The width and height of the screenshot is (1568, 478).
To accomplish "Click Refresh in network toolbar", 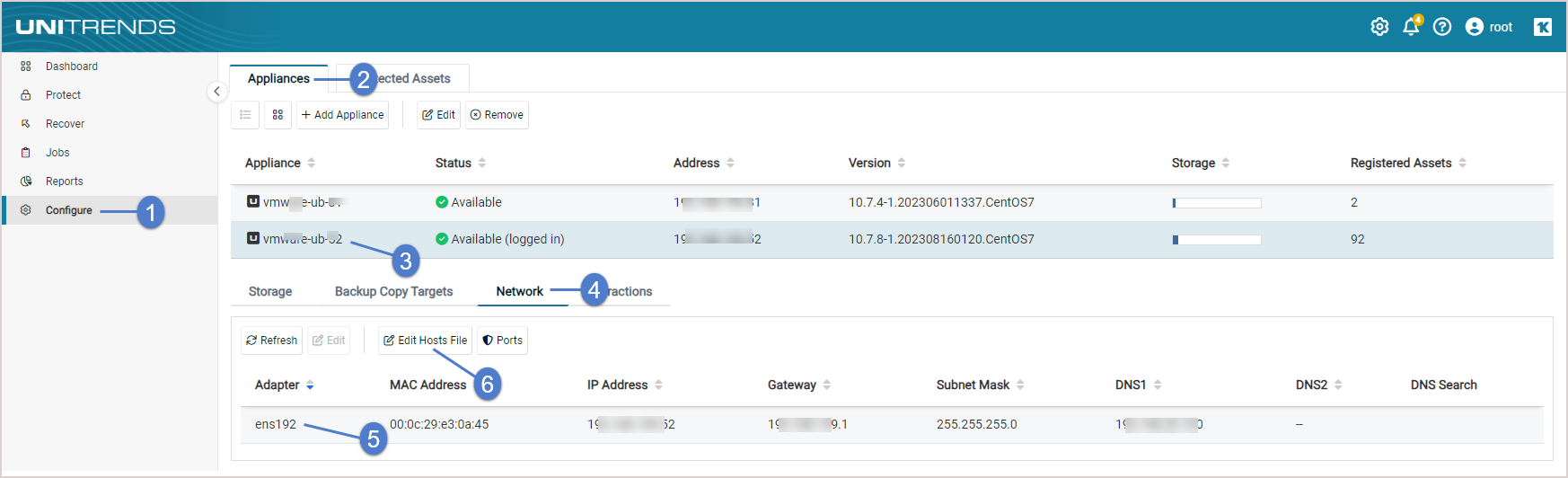I will point(271,341).
